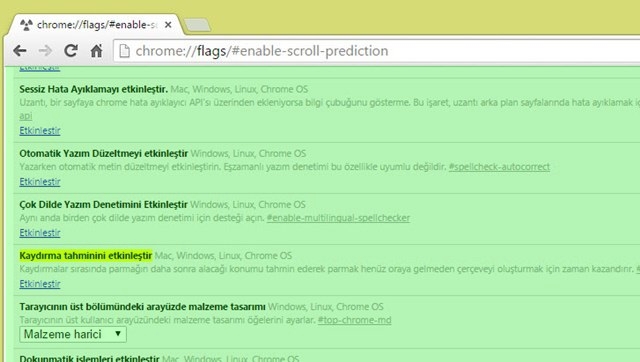The image size is (640, 362).
Task: Reload the flags page
Action: 71,51
